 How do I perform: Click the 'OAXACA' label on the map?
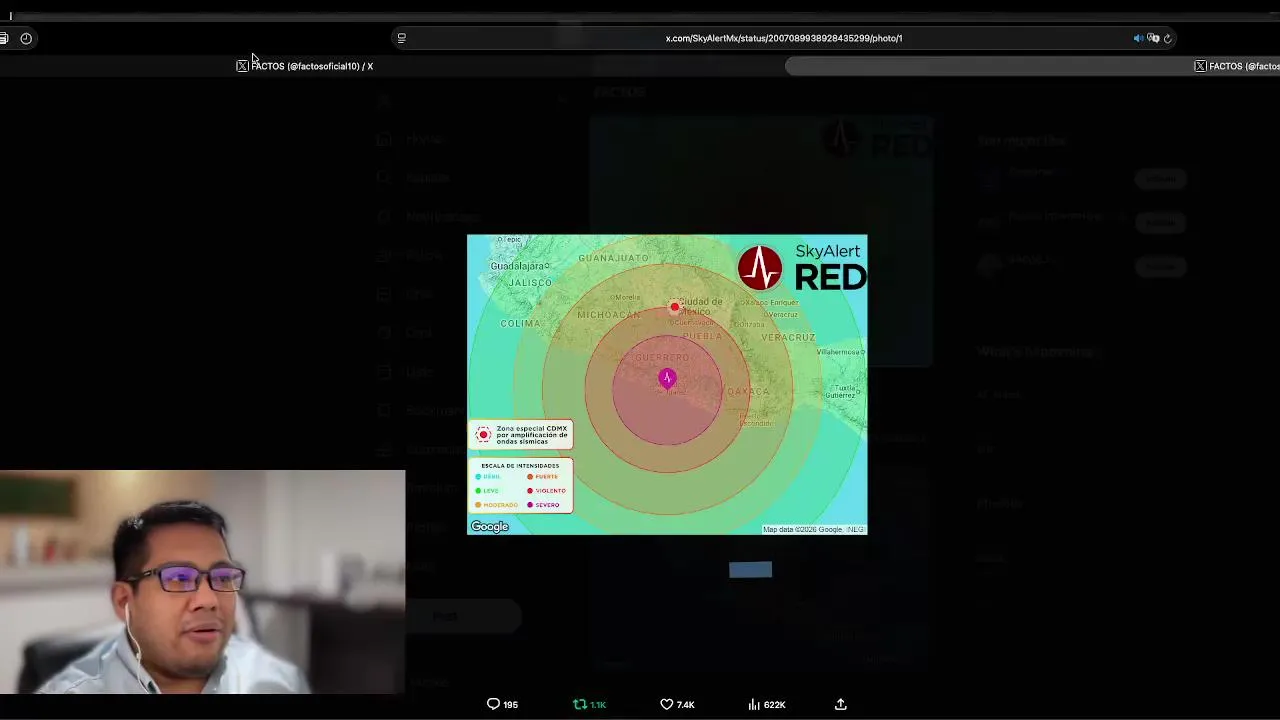pyautogui.click(x=749, y=392)
